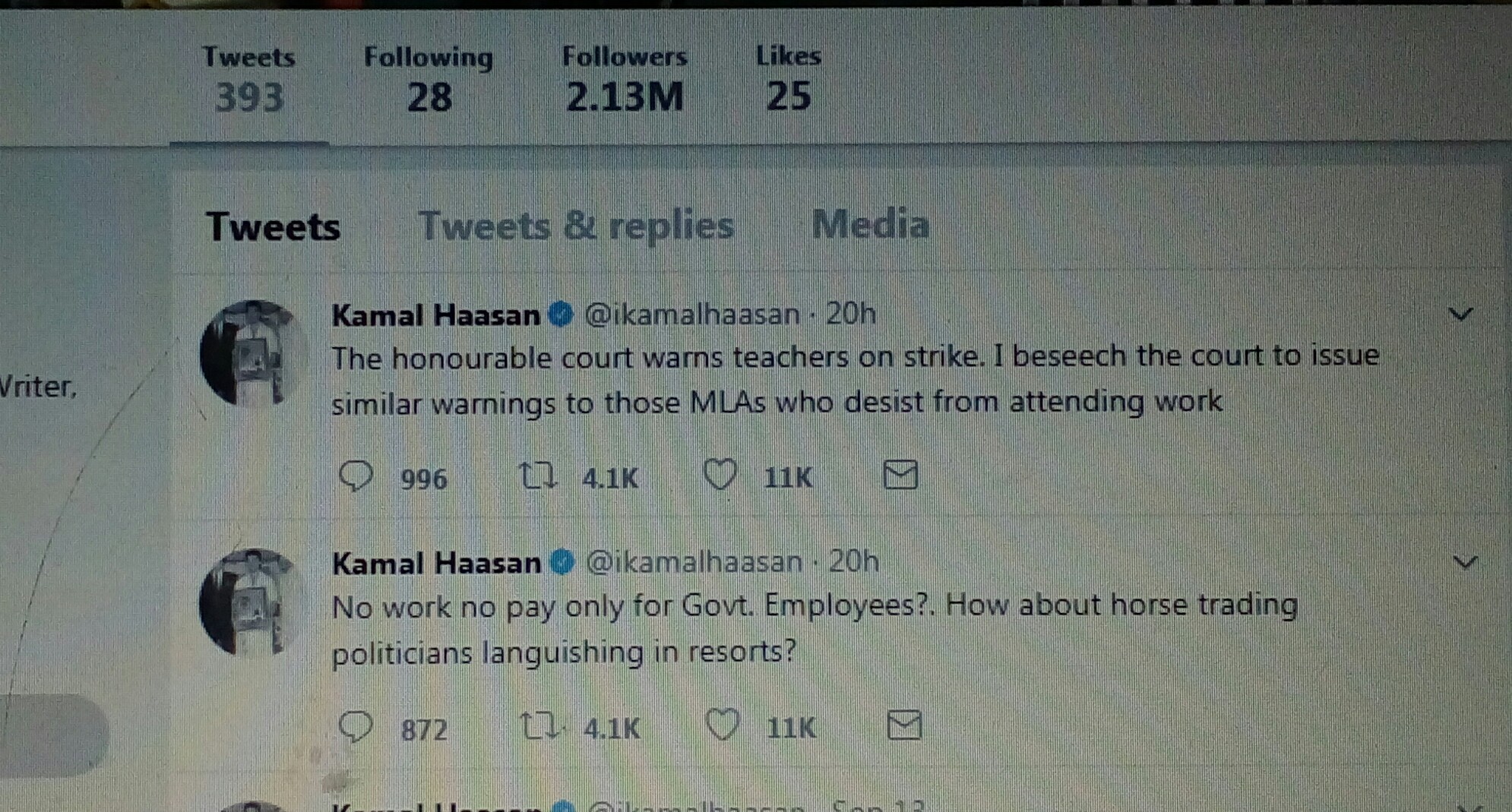The image size is (1512, 812).
Task: Send the teachers strike tweet via direct message
Action: (x=901, y=475)
